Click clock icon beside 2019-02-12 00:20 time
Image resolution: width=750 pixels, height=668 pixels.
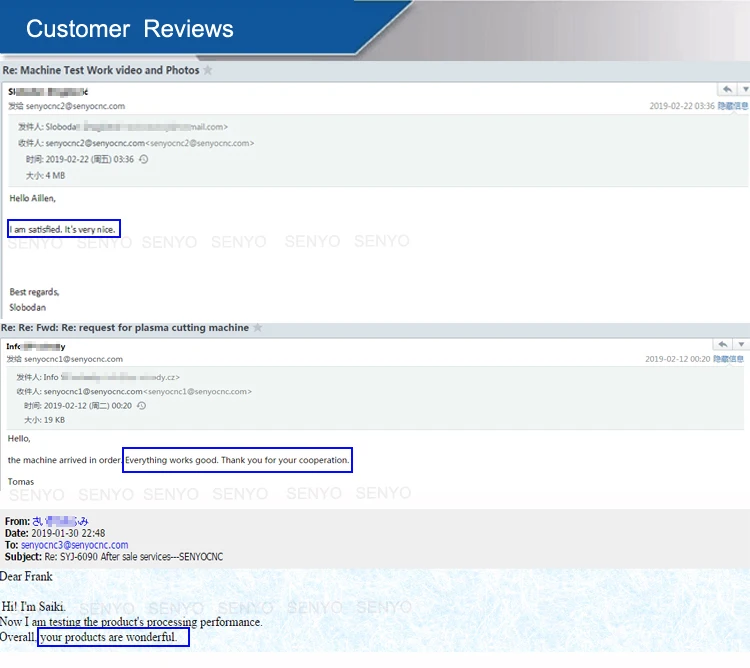tap(142, 405)
